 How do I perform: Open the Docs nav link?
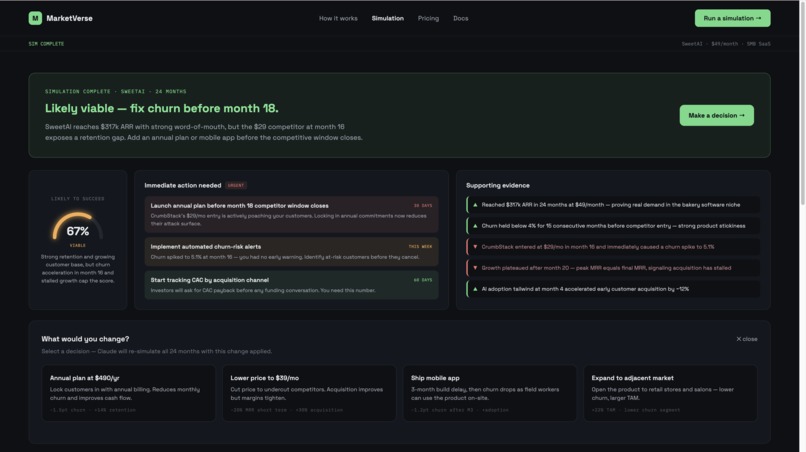[x=461, y=19]
